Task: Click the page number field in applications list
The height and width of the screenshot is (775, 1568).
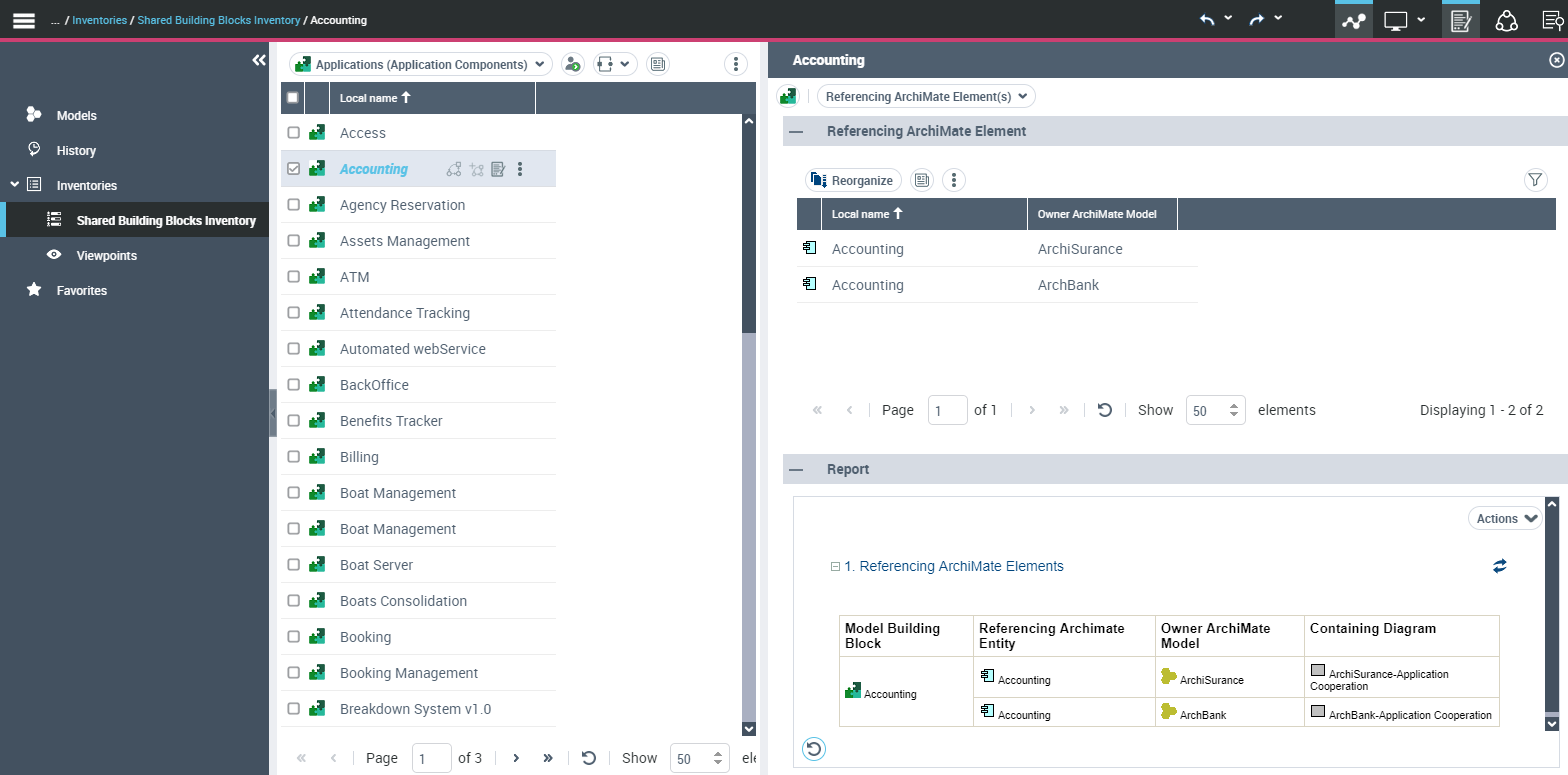Action: coord(431,758)
